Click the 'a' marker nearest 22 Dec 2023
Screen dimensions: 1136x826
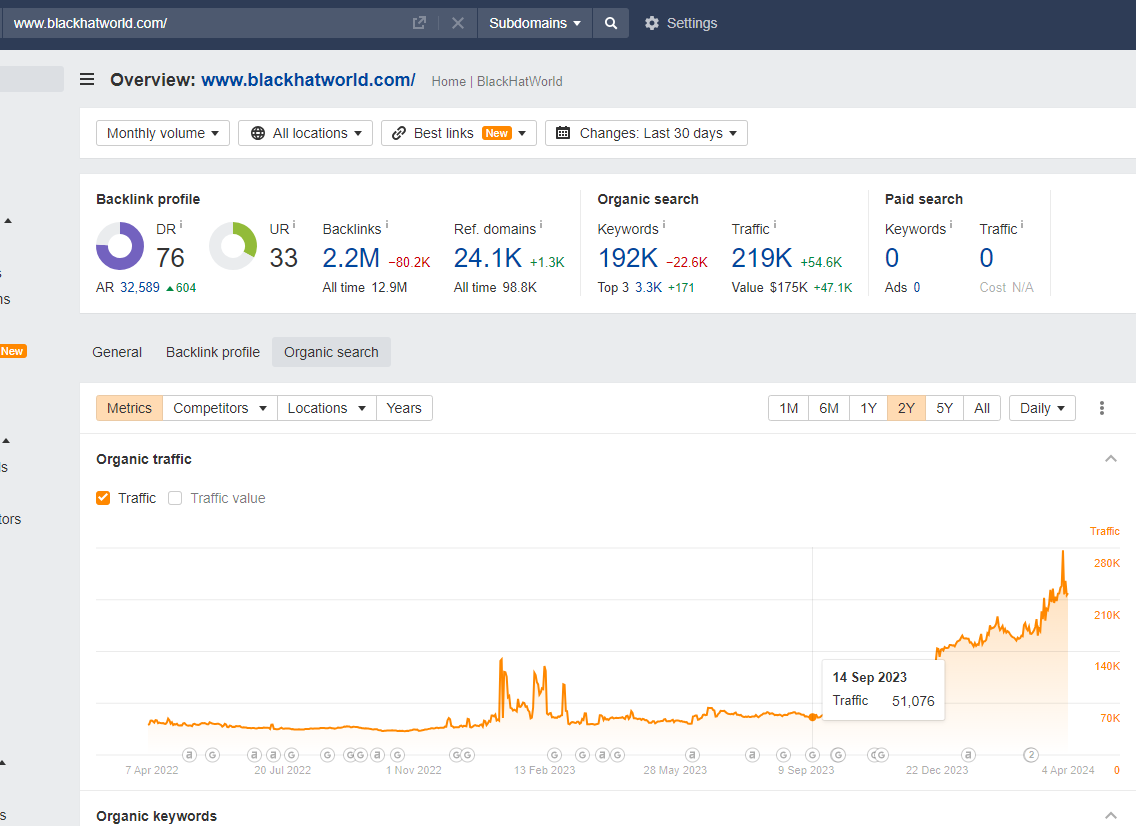[968, 755]
